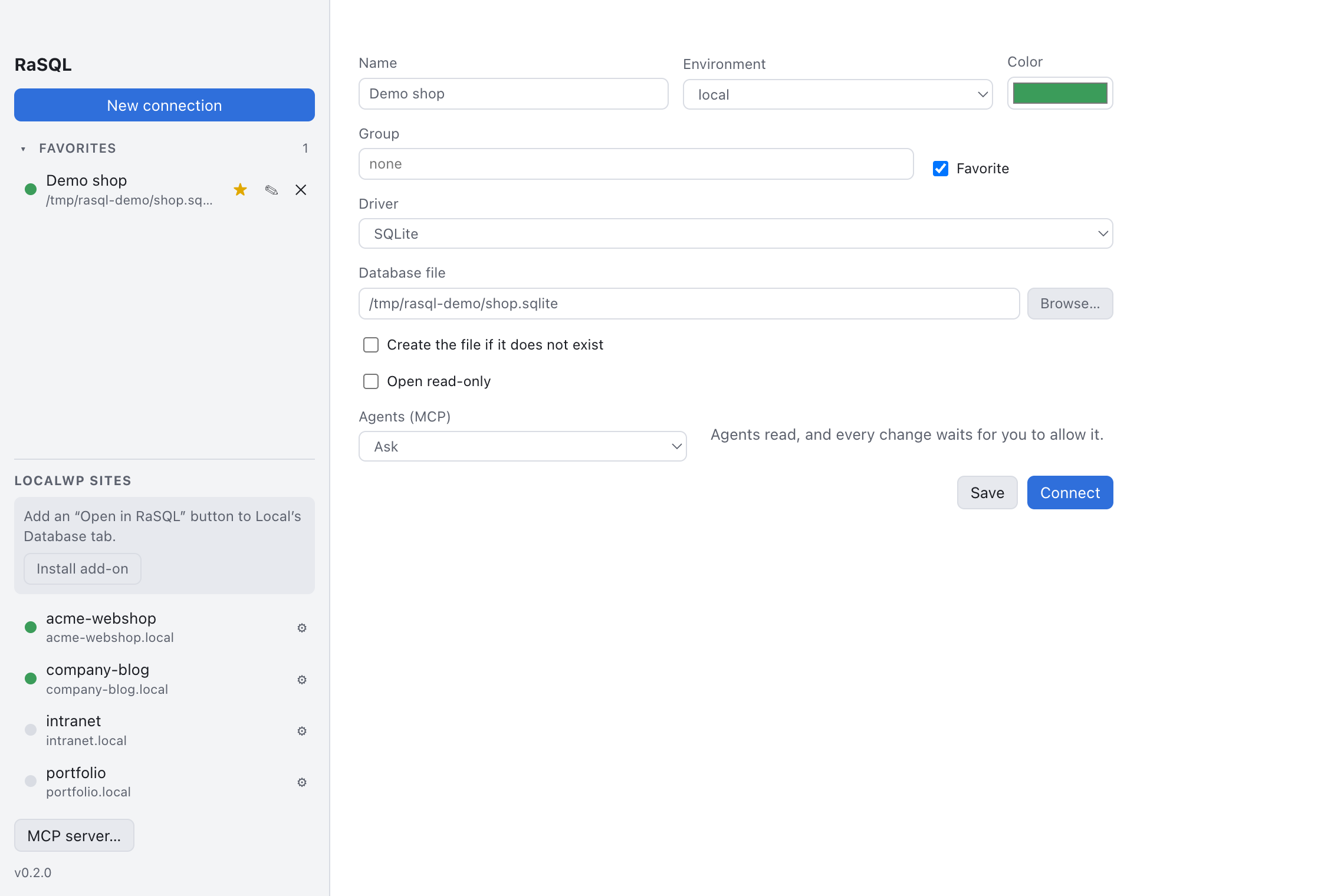
Task: Open the Environment dropdown showing local
Action: pyautogui.click(x=837, y=94)
